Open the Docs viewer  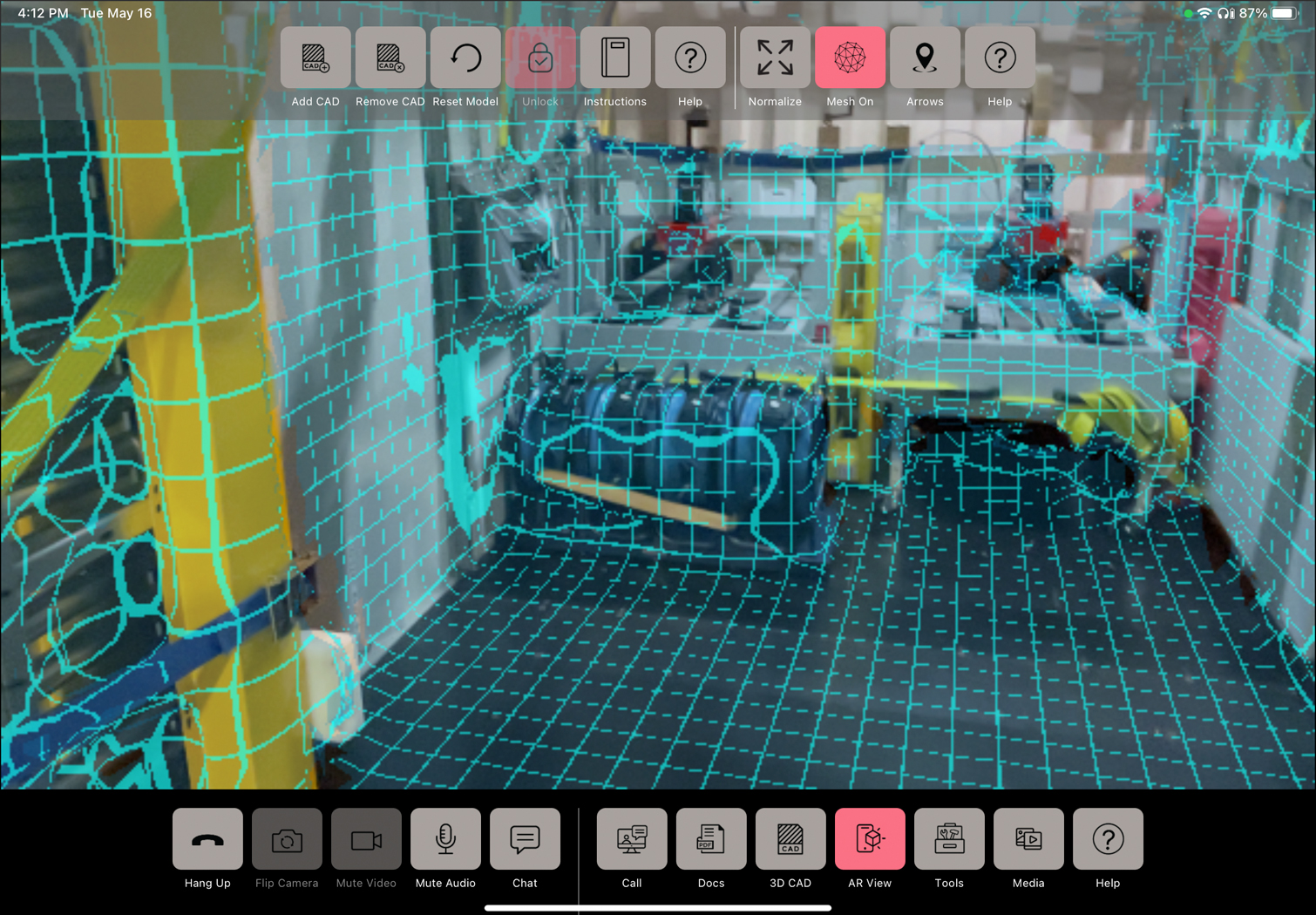tap(710, 839)
